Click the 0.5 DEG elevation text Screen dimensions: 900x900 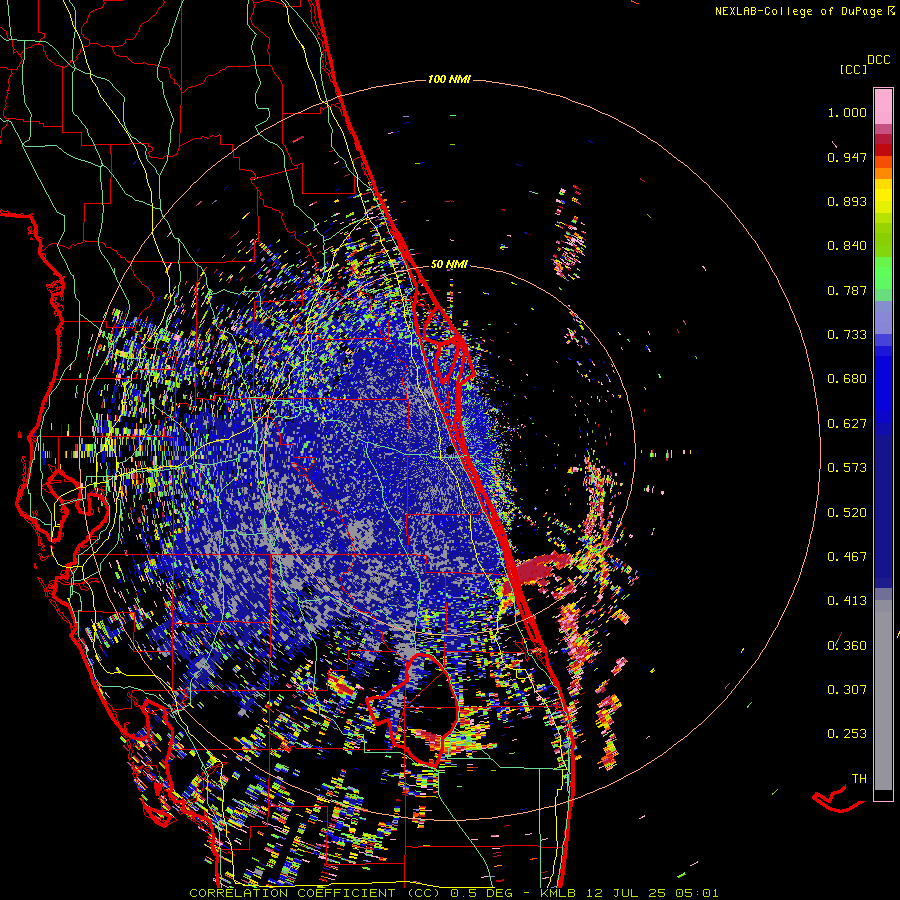(481, 893)
